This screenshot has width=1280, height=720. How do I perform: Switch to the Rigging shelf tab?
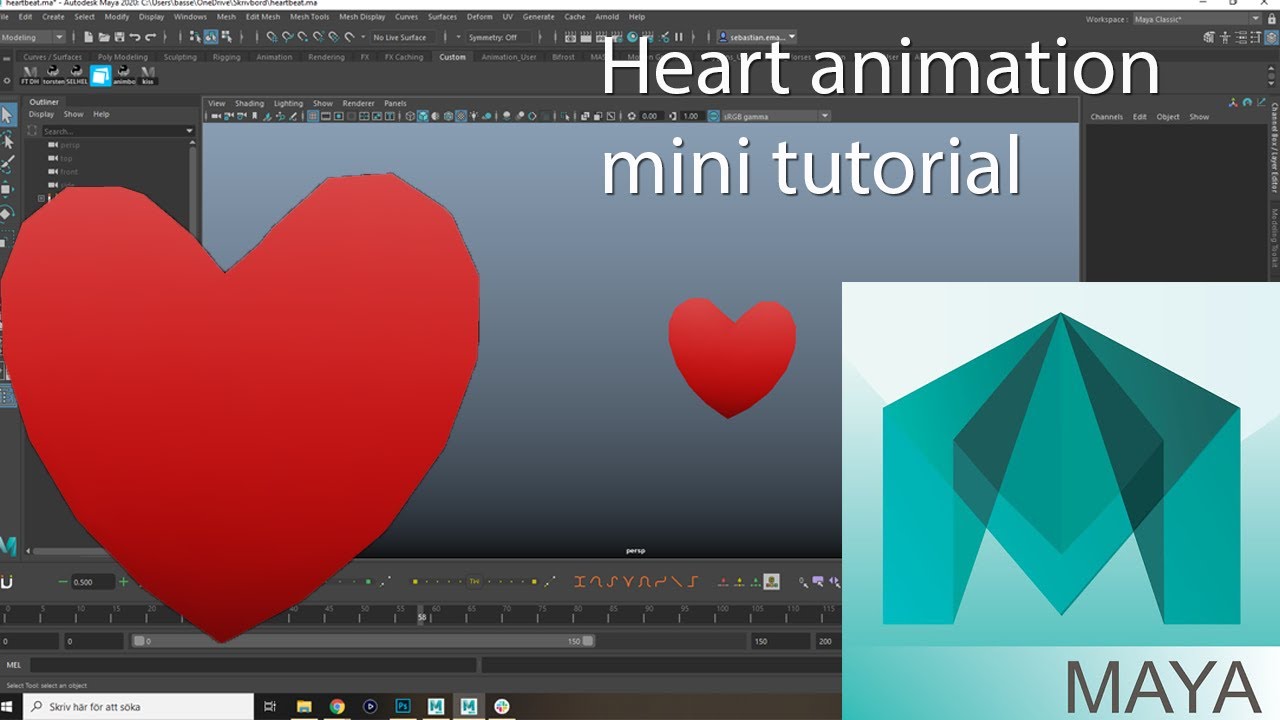coord(226,57)
